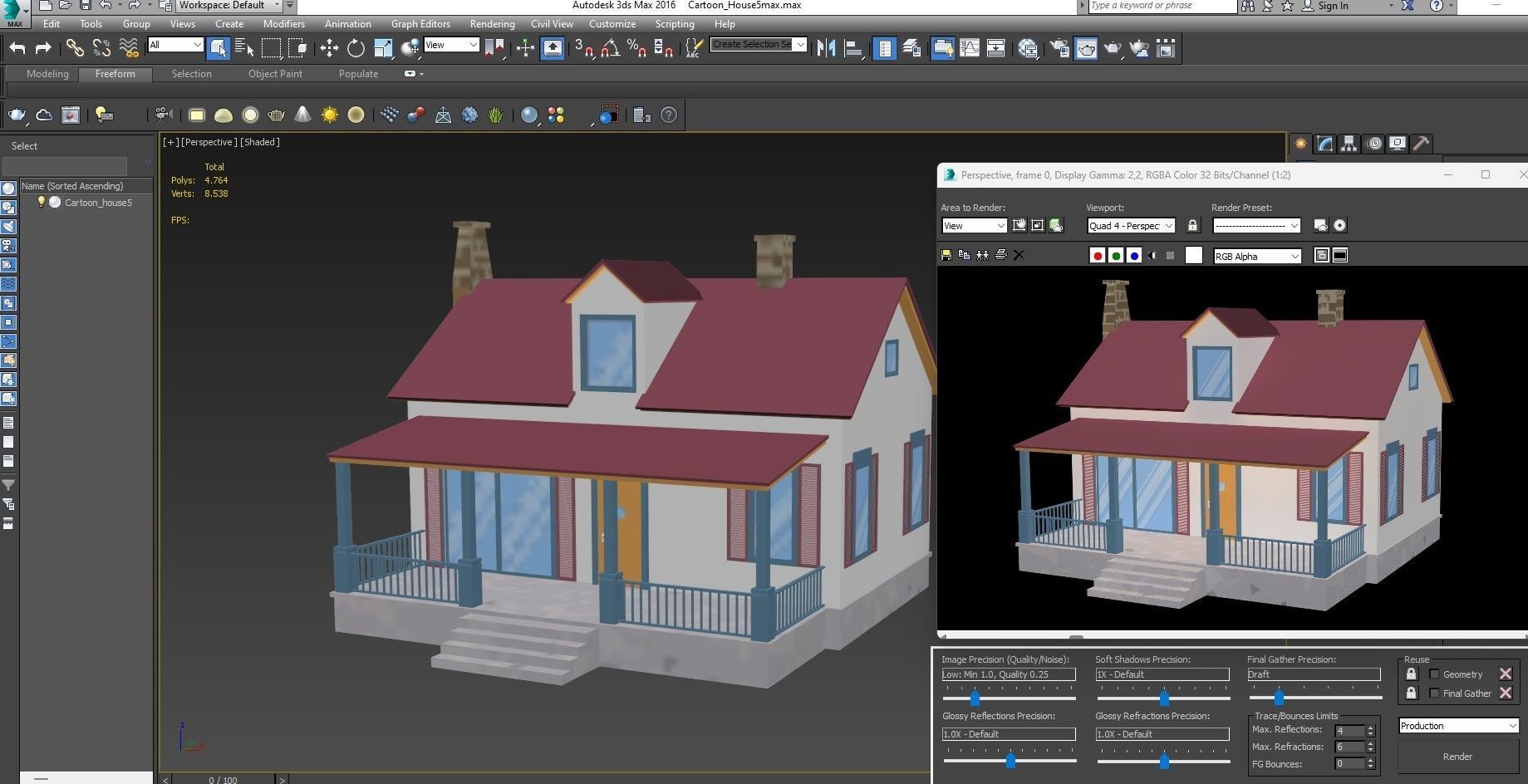This screenshot has width=1528, height=784.
Task: Open the Curve Editor icon
Action: 969,48
